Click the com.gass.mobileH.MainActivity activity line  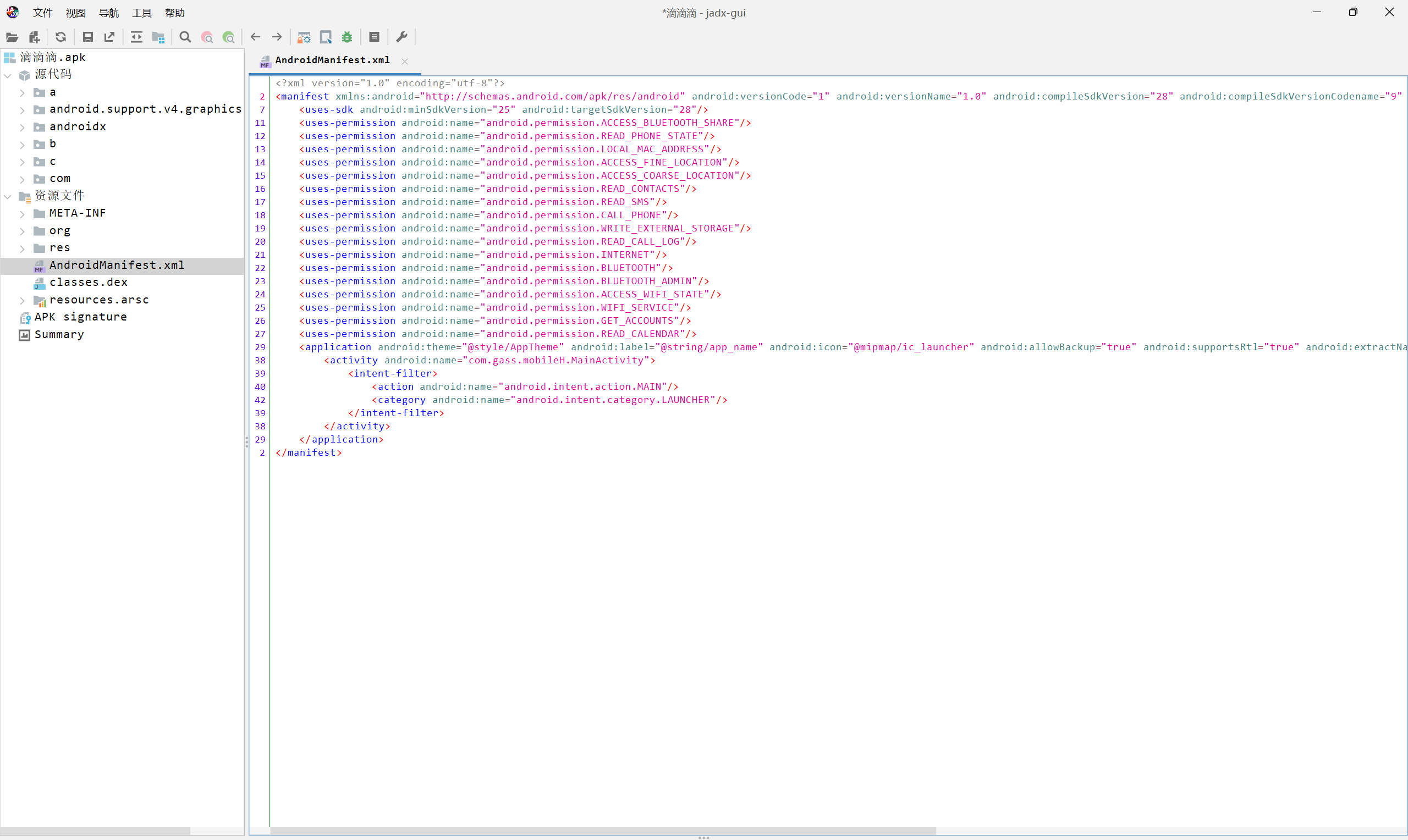(x=489, y=361)
